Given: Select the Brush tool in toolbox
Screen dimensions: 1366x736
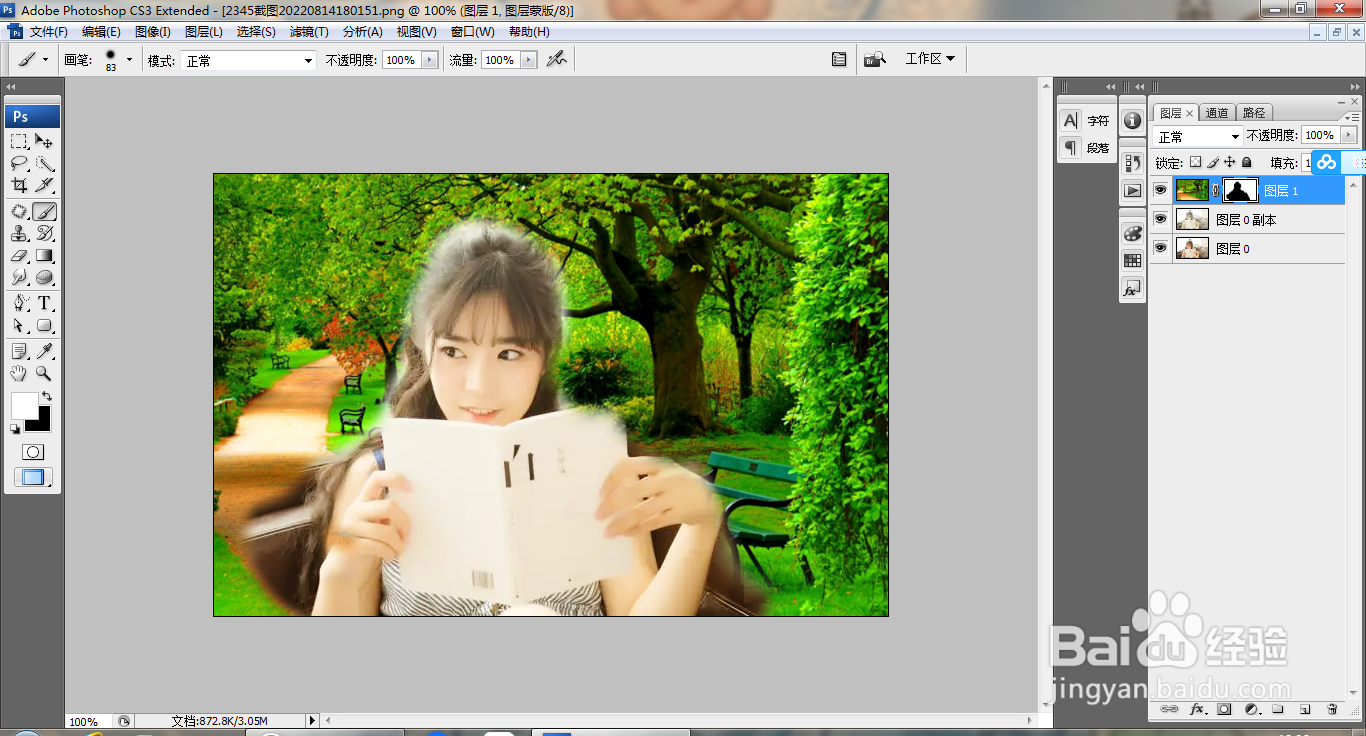Looking at the screenshot, I should (45, 211).
